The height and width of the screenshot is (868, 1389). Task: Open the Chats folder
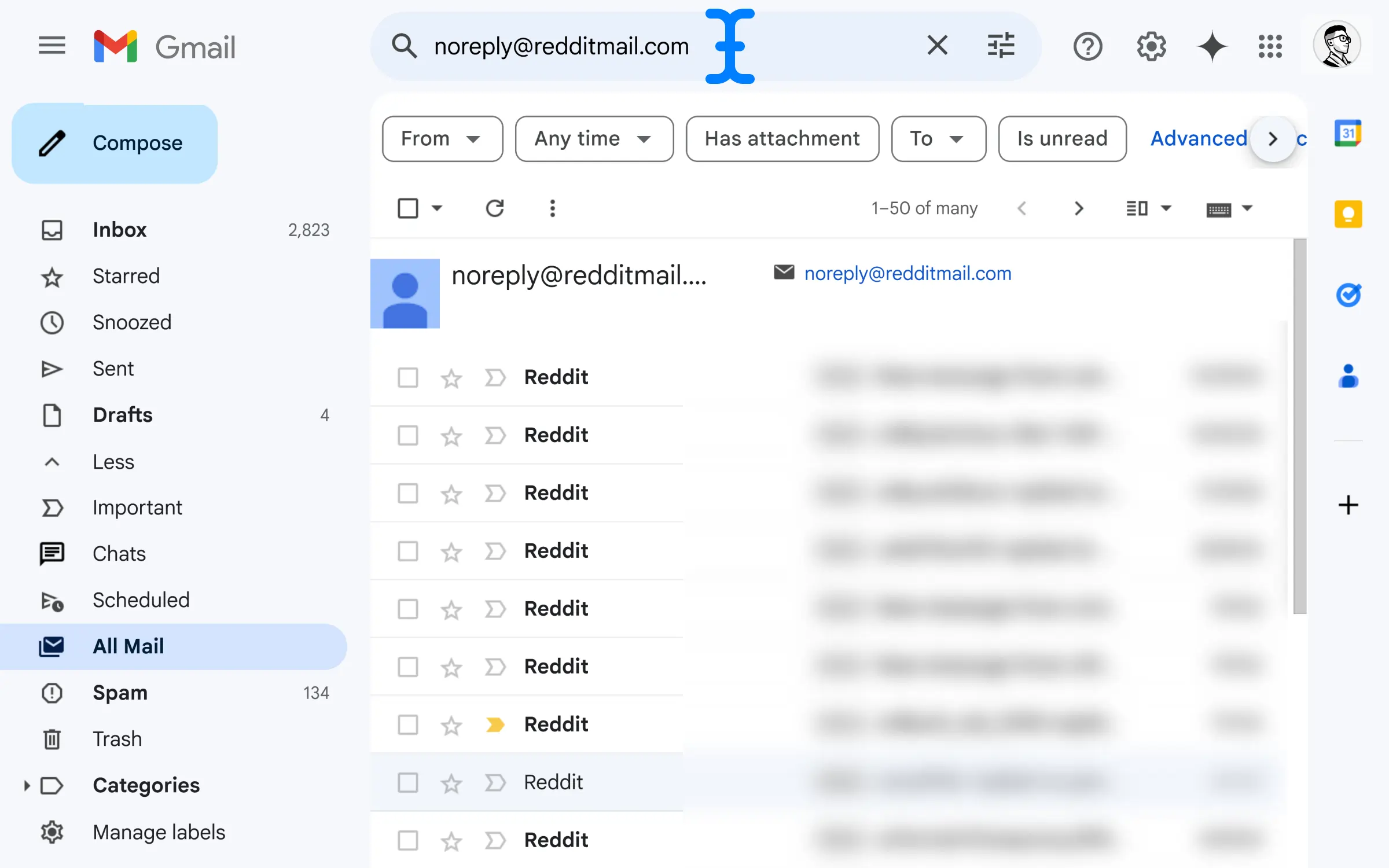(174, 554)
